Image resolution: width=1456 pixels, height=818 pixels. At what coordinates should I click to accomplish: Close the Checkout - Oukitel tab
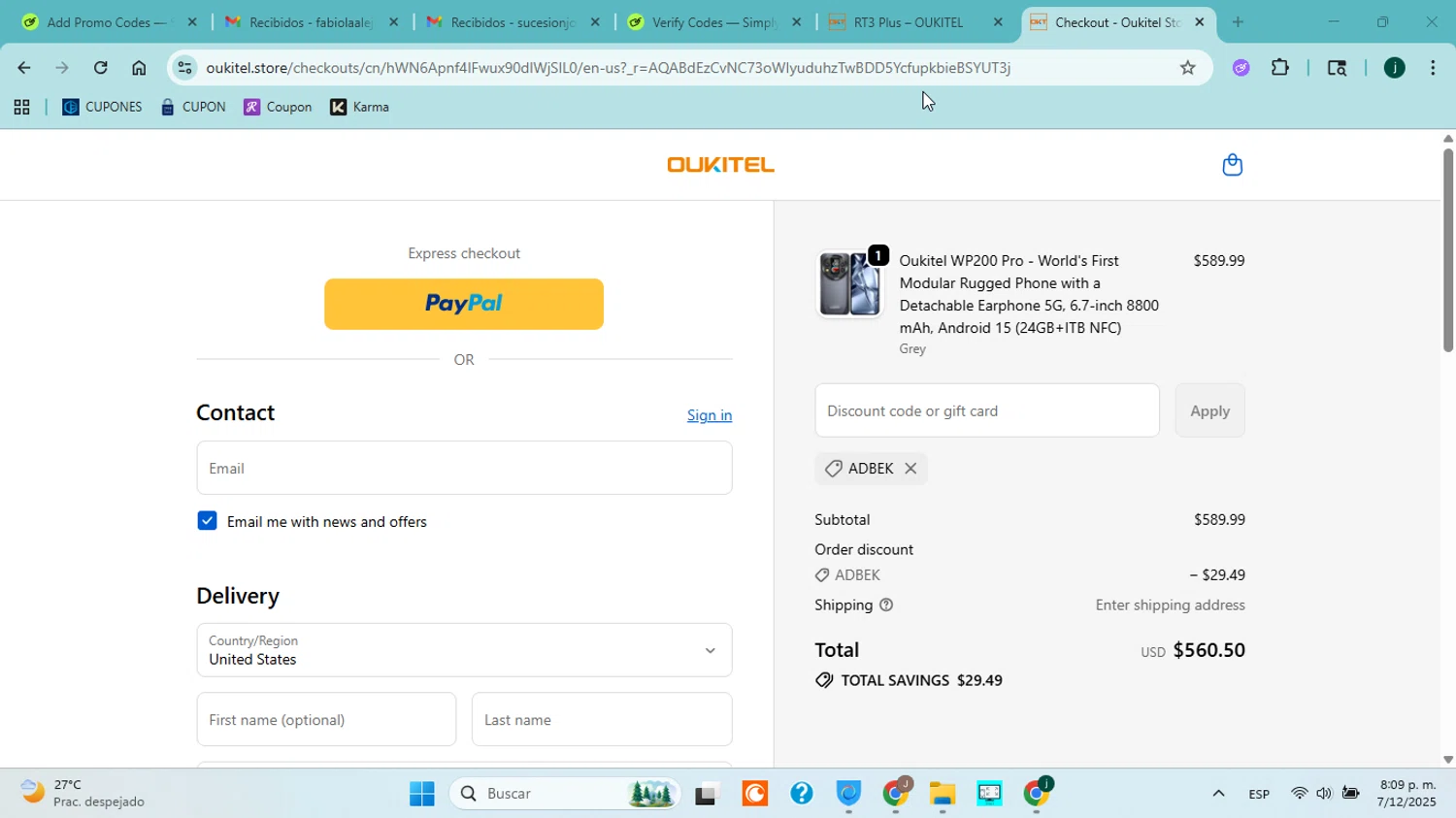click(x=1199, y=22)
